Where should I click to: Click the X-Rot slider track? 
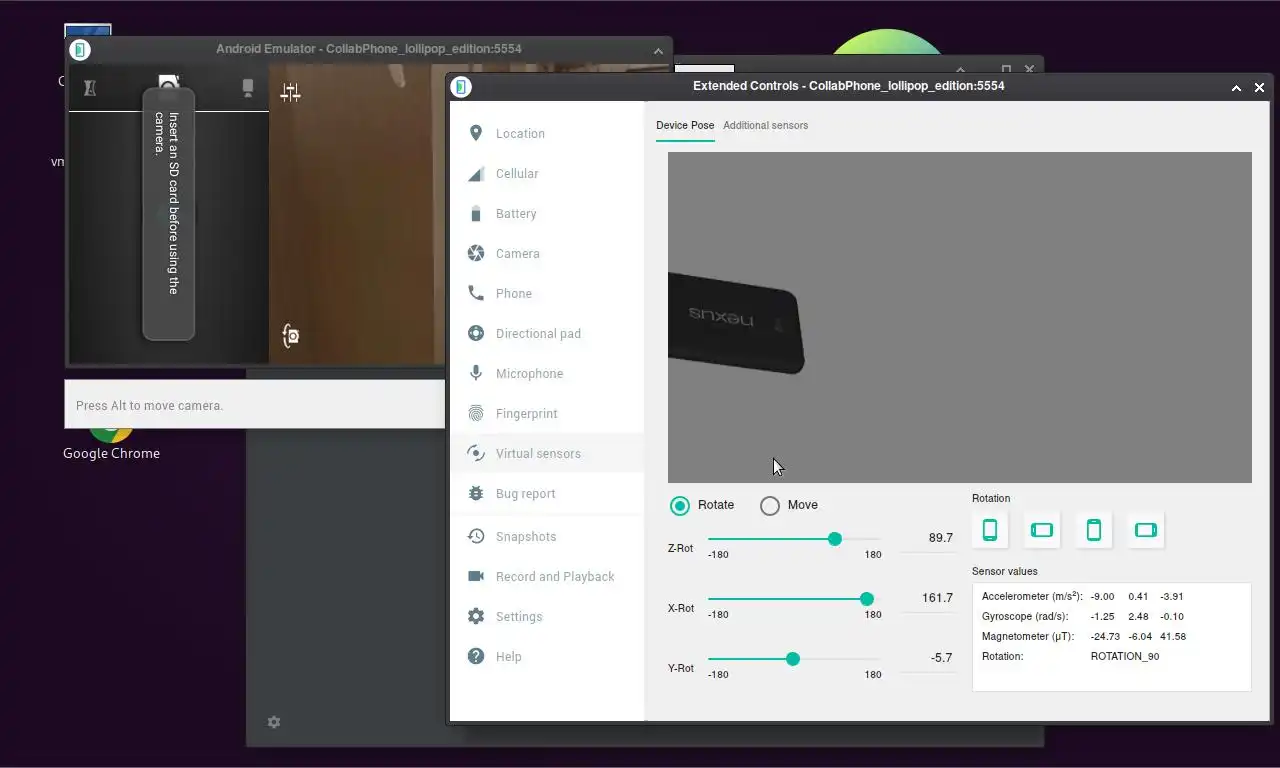coord(794,599)
